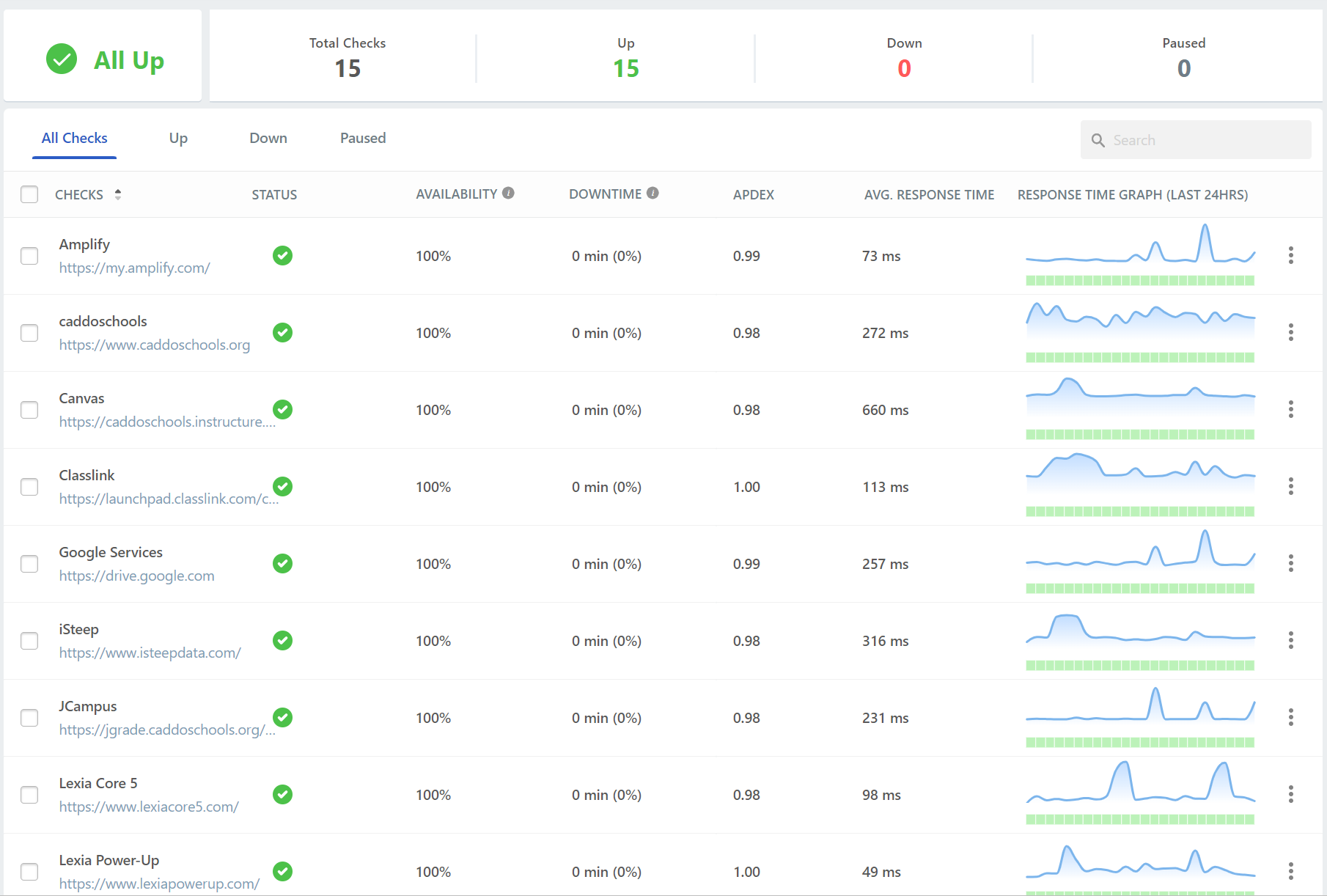Viewport: 1327px width, 896px height.
Task: Open link https://drive.google.com
Action: point(137,576)
